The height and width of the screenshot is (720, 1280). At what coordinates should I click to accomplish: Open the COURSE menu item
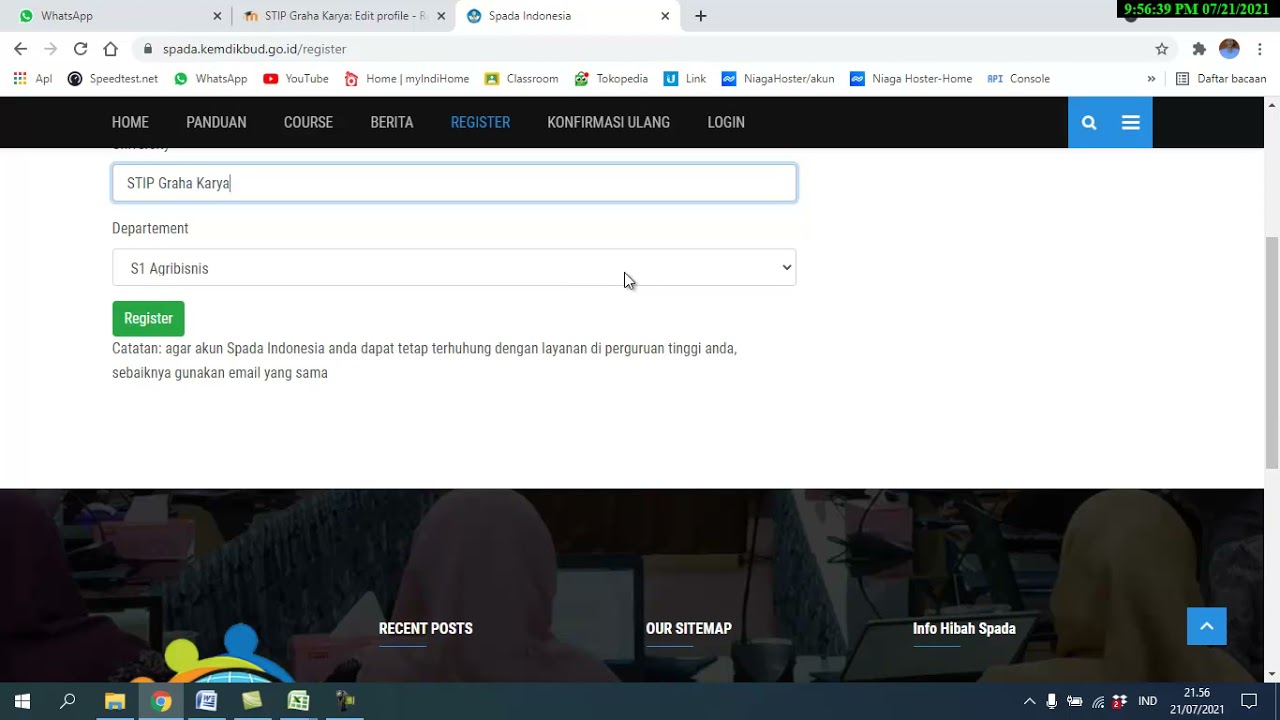(x=308, y=122)
